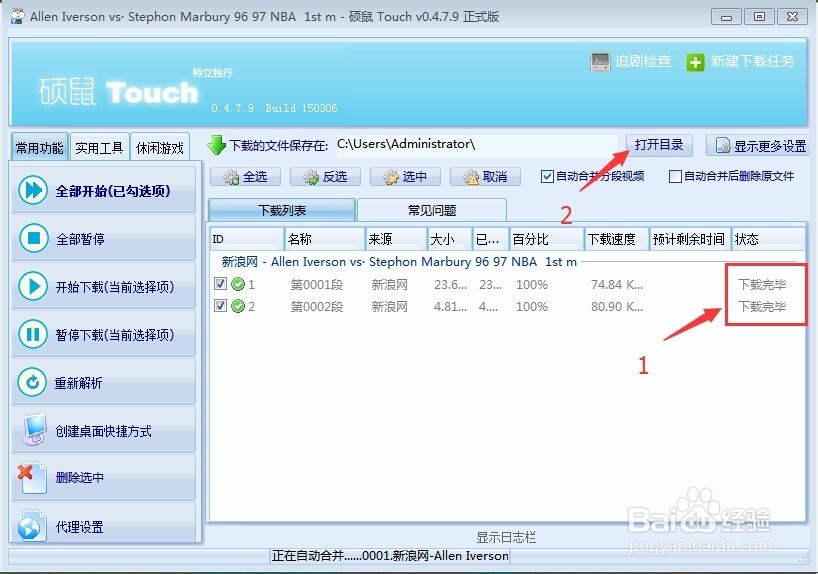Click the green plus new task icon
The image size is (818, 574).
(x=695, y=62)
